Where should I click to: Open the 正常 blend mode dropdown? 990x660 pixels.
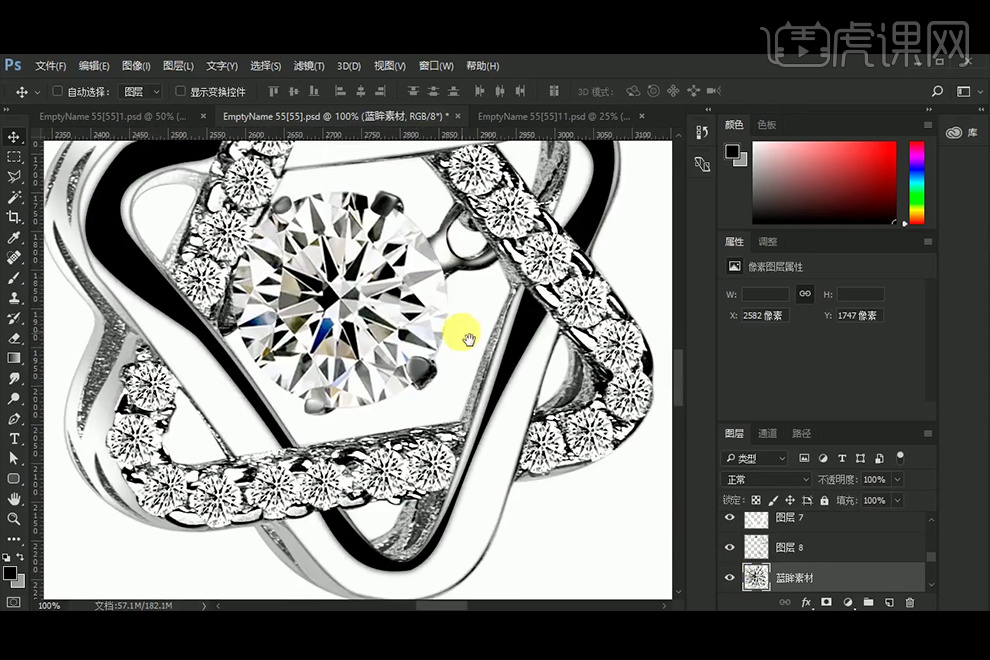[x=766, y=480]
